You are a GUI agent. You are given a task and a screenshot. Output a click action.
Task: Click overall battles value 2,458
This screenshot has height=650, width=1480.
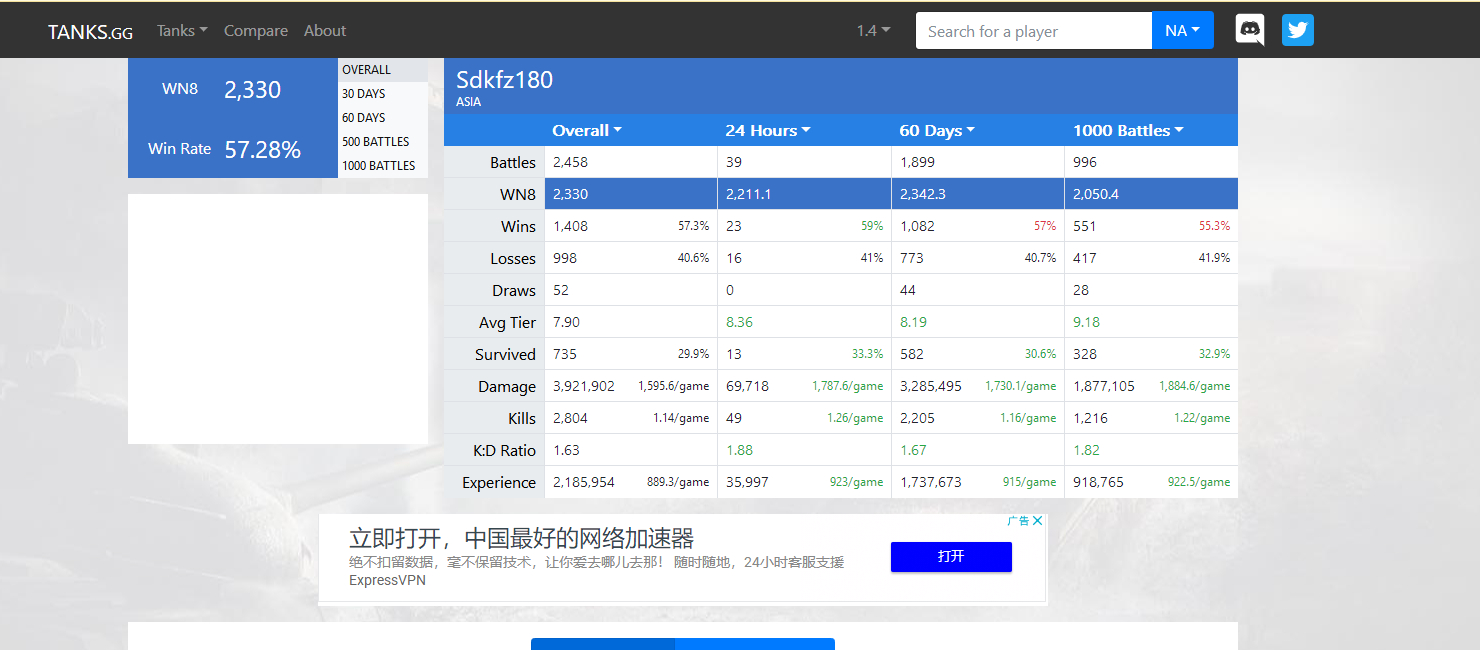click(572, 163)
